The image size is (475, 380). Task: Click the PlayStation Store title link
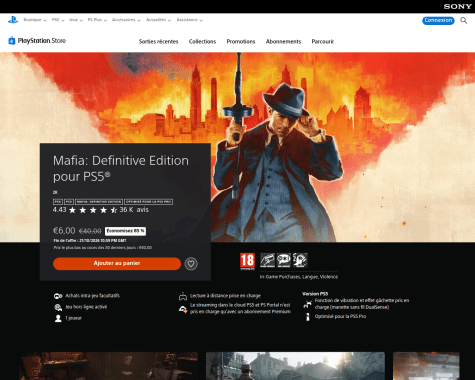point(42,41)
